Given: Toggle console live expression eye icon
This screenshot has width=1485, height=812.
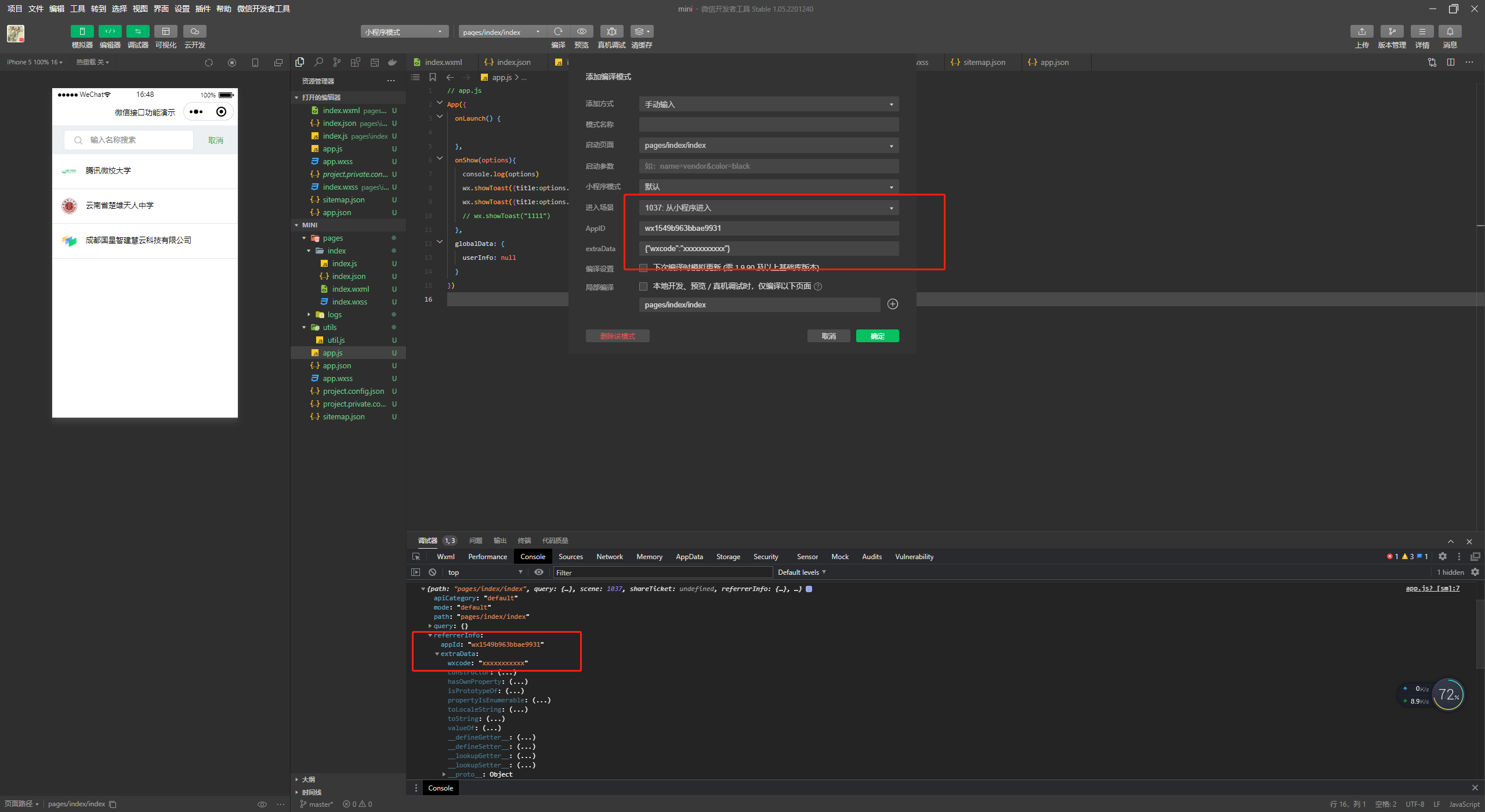Looking at the screenshot, I should (x=539, y=572).
